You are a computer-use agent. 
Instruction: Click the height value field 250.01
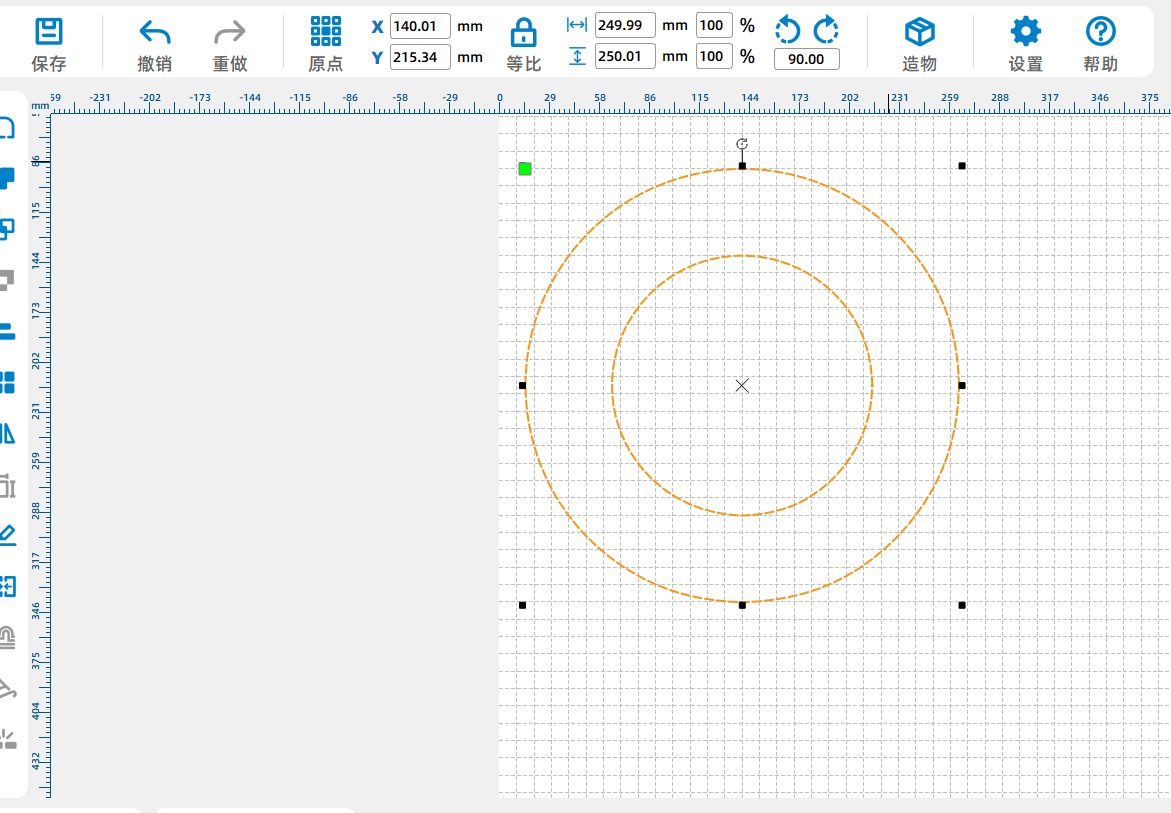pyautogui.click(x=625, y=56)
